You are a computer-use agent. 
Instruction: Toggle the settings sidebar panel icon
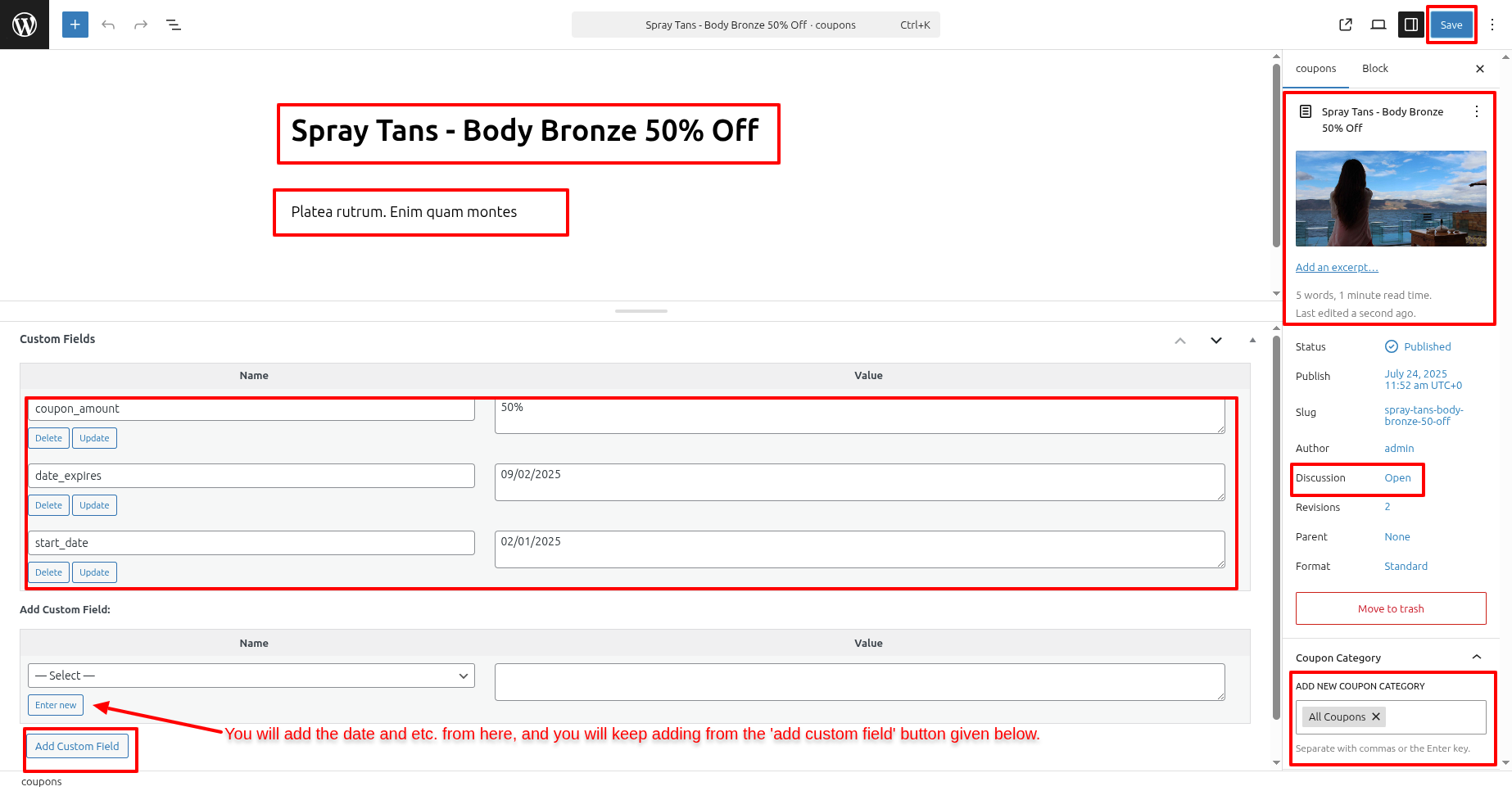click(1411, 25)
